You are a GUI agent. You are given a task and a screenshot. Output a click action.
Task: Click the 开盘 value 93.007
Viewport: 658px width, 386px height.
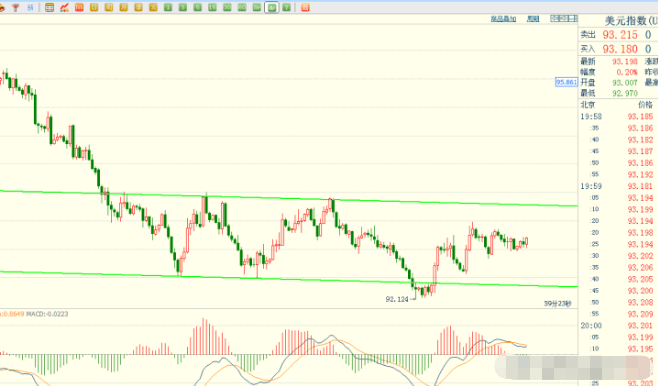point(624,83)
